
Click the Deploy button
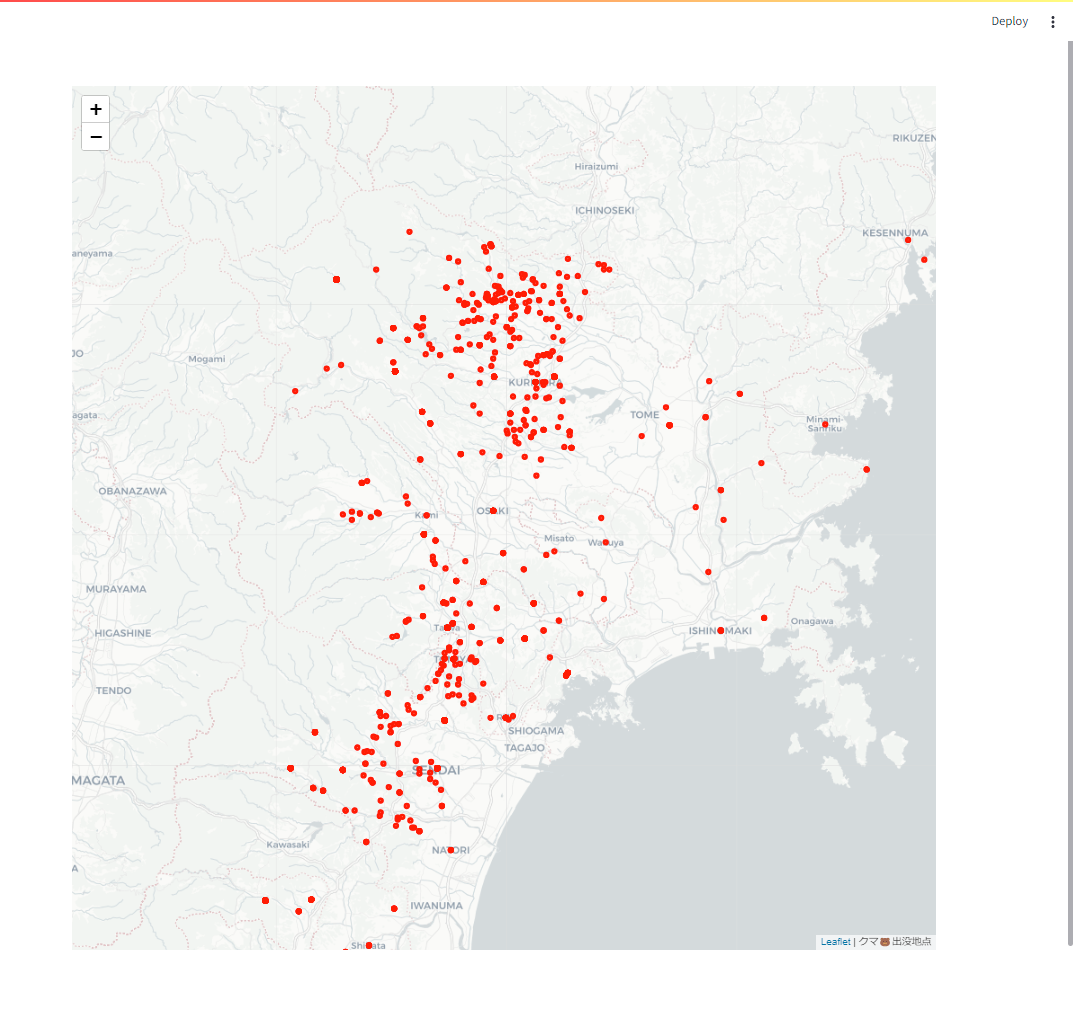tap(1009, 21)
